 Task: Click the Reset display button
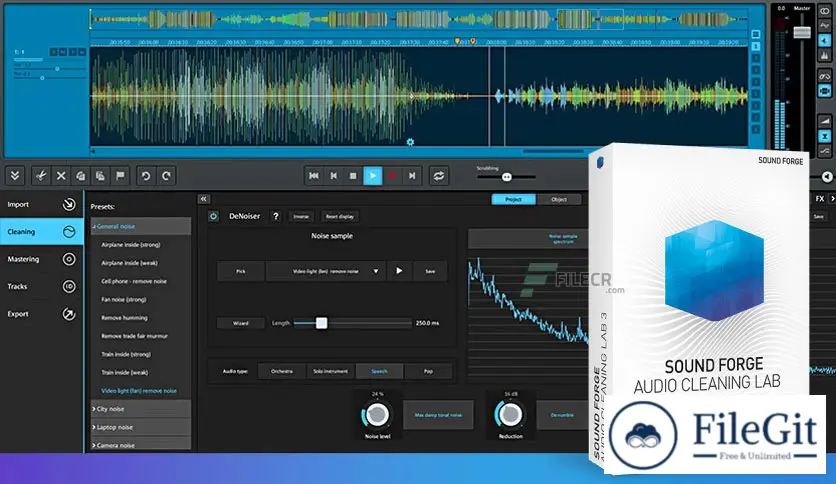[x=340, y=216]
